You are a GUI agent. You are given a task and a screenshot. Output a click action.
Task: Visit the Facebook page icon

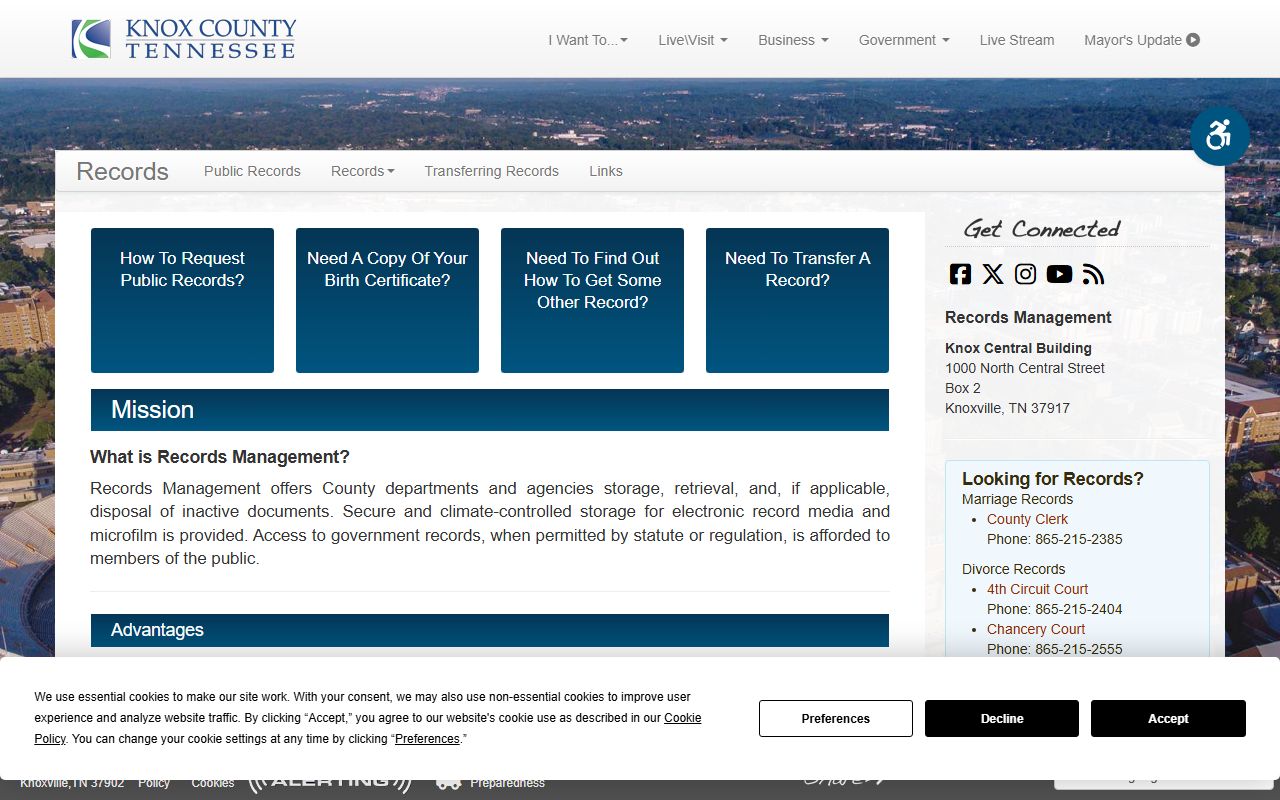pos(960,274)
